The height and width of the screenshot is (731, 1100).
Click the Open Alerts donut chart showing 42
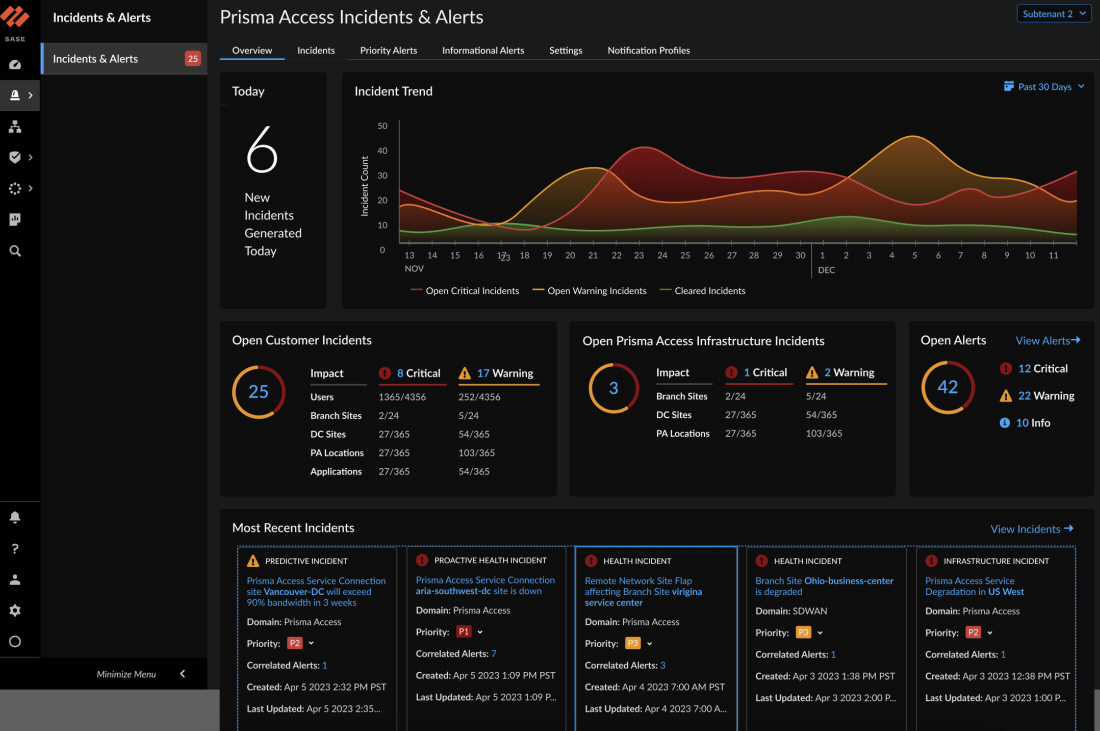[x=947, y=387]
